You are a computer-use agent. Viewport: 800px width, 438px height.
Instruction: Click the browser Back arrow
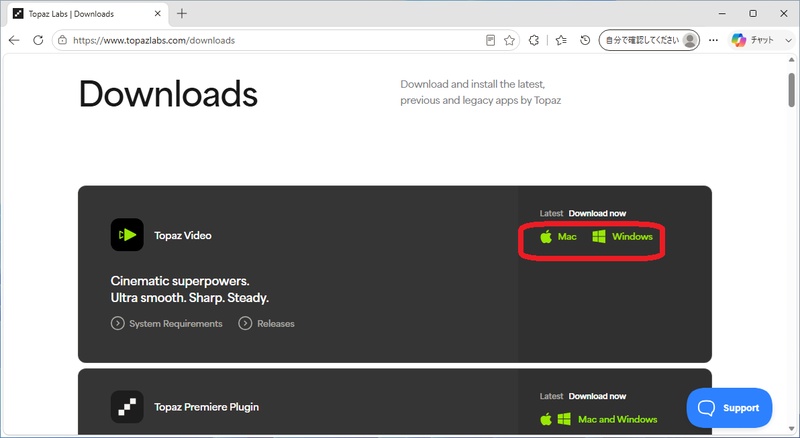click(x=14, y=40)
